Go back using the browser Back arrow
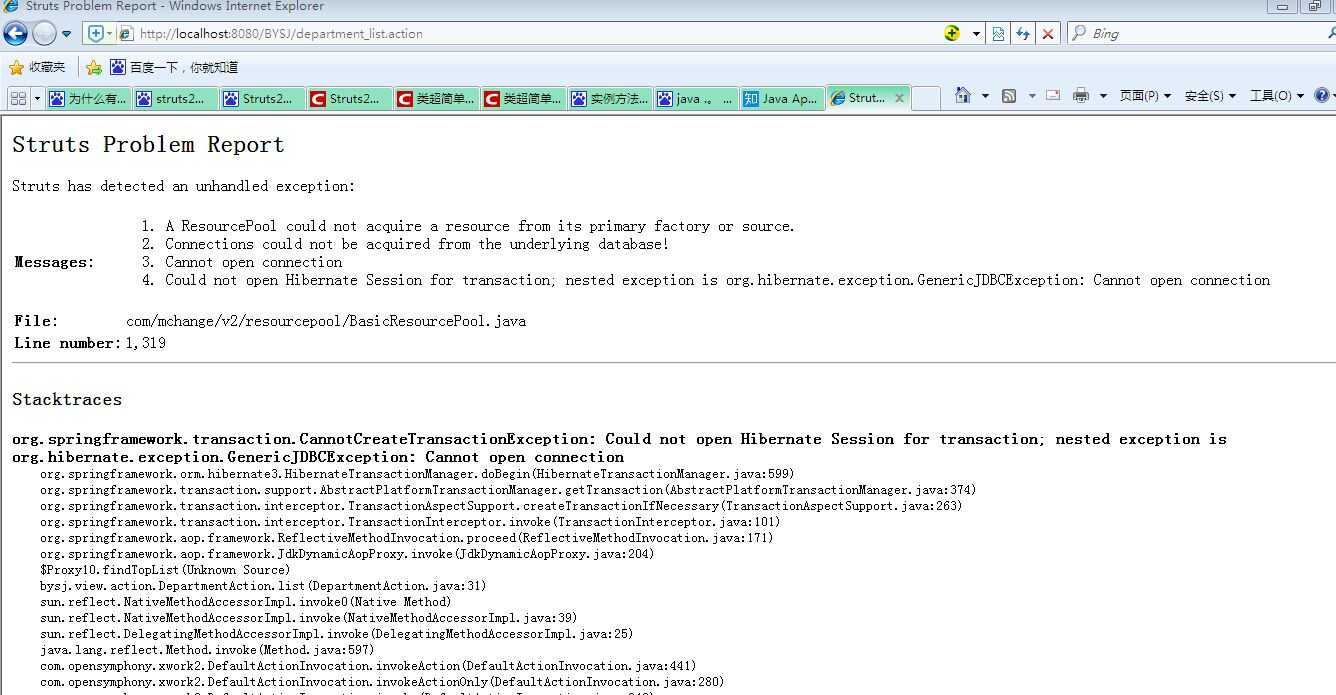Image resolution: width=1336 pixels, height=695 pixels. [15, 33]
